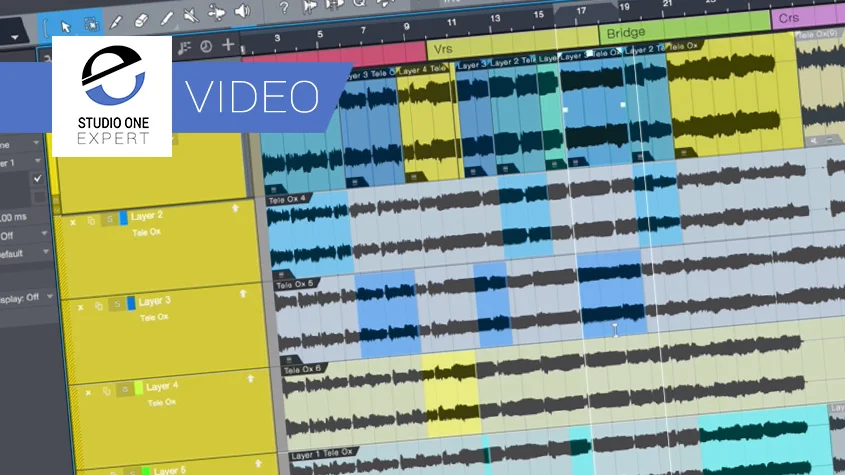
Task: Promote Layer 4 with its up arrow
Action: [x=251, y=379]
